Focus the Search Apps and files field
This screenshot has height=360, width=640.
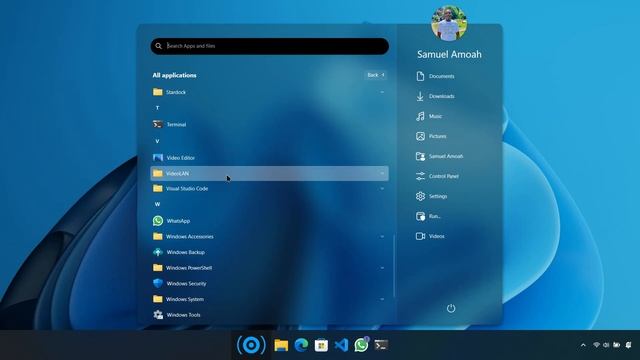[269, 46]
